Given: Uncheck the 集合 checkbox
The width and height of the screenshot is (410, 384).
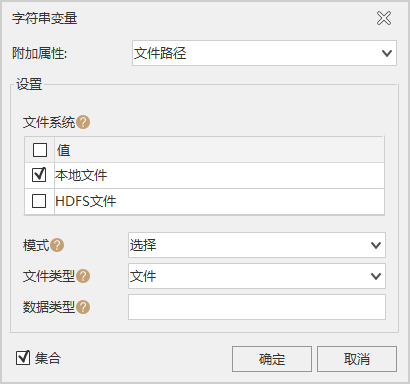Looking at the screenshot, I should 23,358.
